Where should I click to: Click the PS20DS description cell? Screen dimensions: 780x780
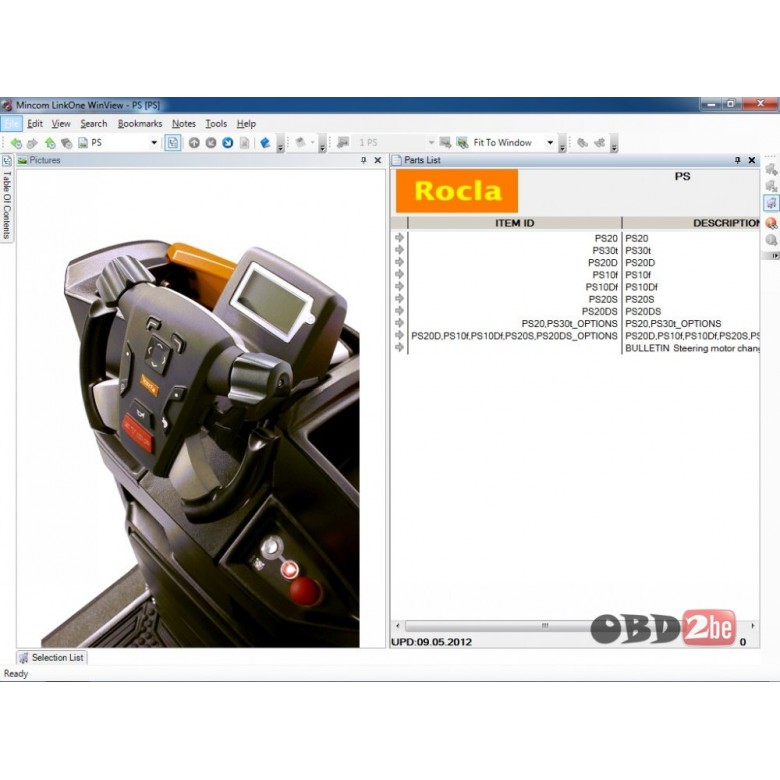click(643, 311)
